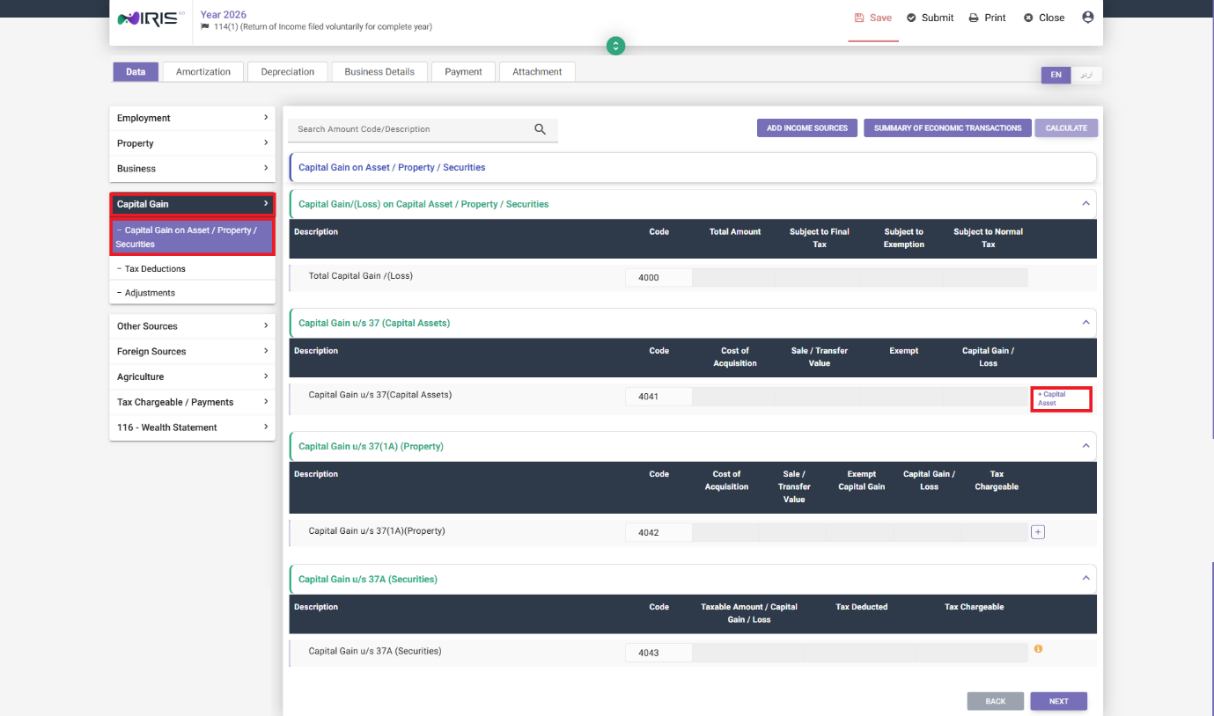Open Tax Deductions under Capital Gain

pyautogui.click(x=192, y=269)
